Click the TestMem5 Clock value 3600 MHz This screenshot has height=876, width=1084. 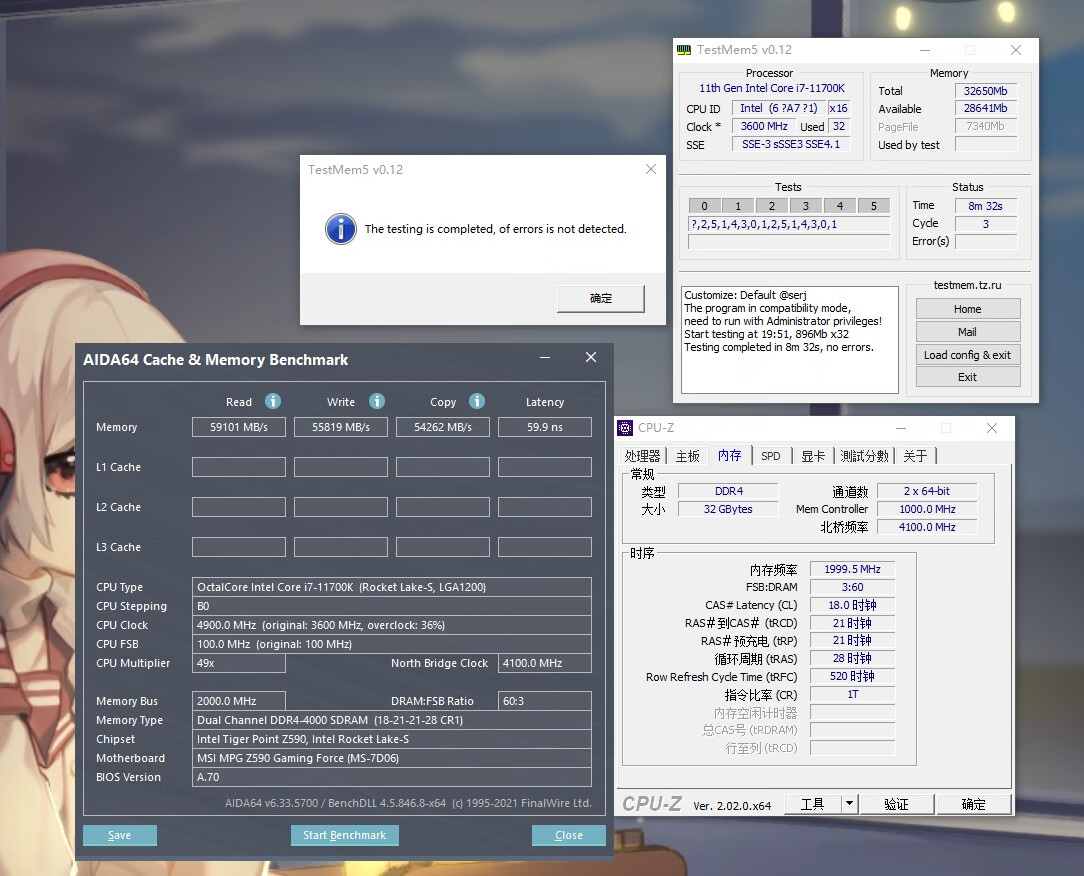pos(764,126)
